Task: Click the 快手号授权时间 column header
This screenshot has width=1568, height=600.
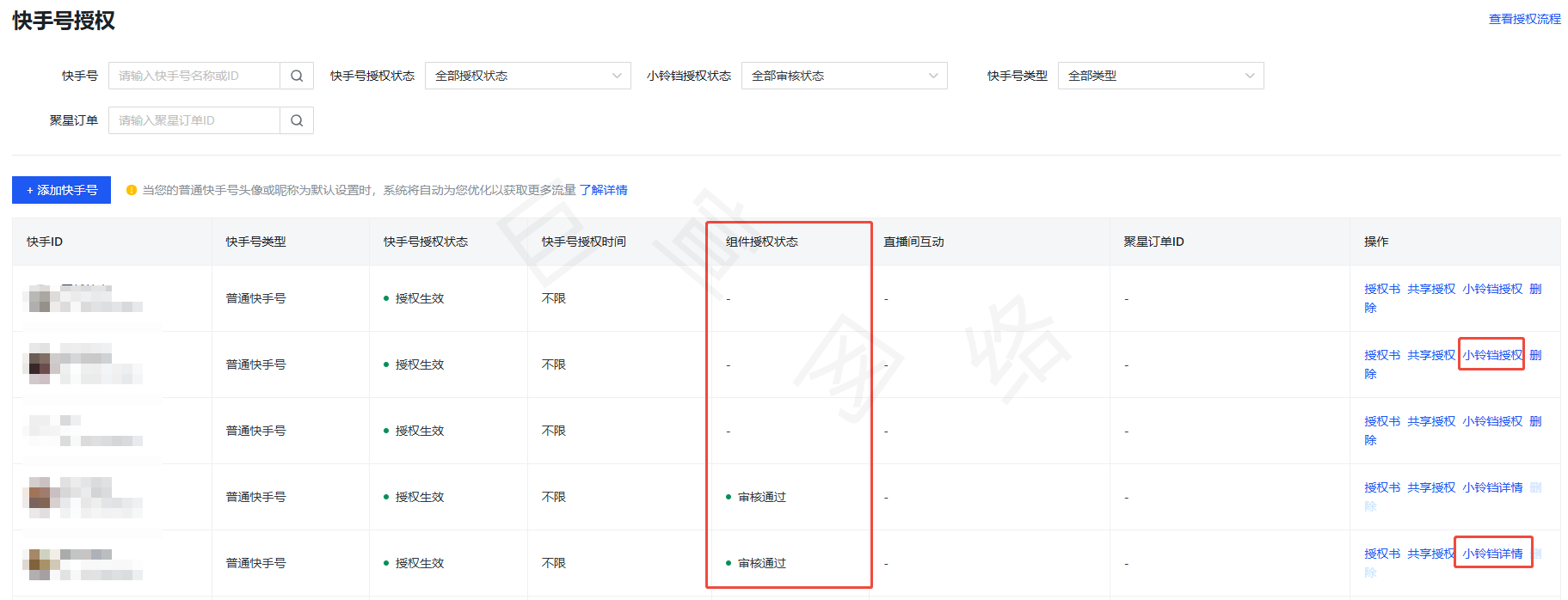Action: pyautogui.click(x=584, y=242)
